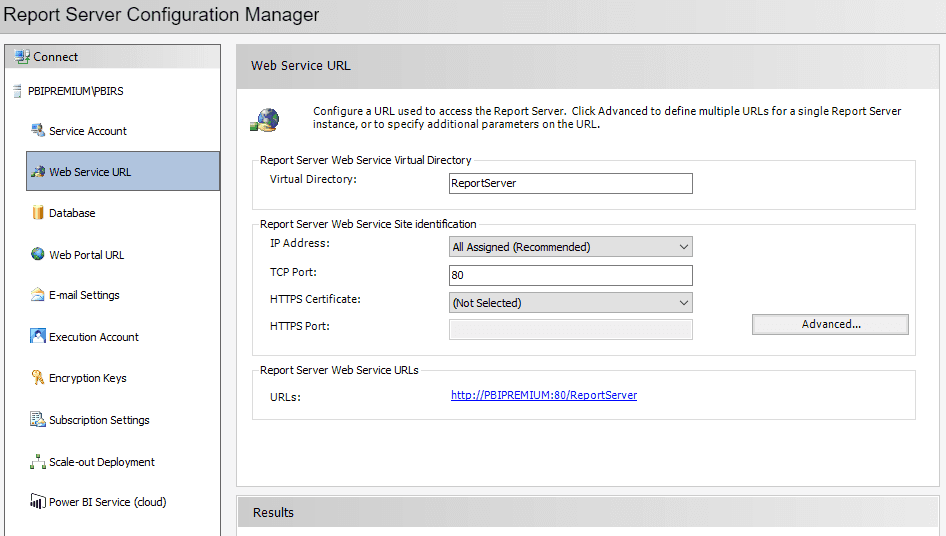Viewport: 946px width, 536px height.
Task: Open Scale-out Deployment network icon
Action: [37, 462]
